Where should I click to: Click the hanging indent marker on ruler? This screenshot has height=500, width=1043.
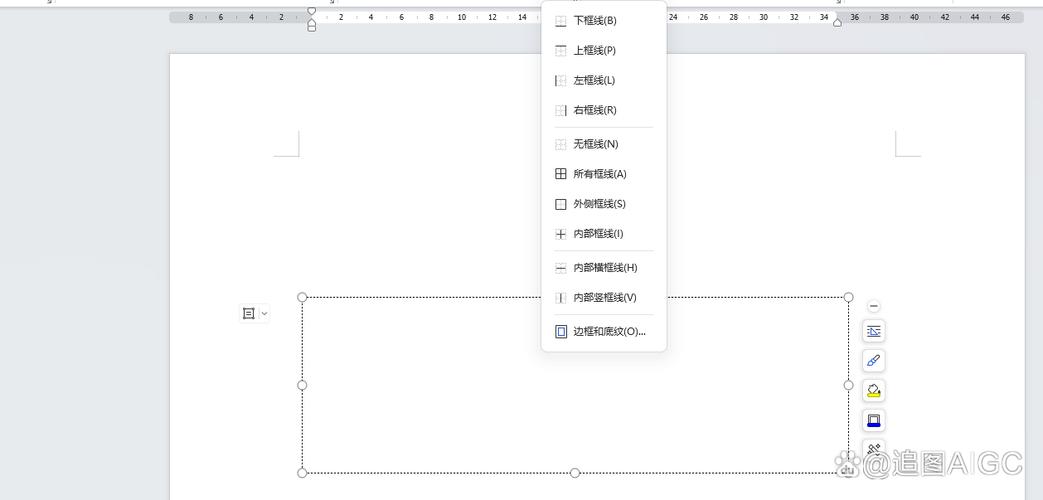[311, 22]
